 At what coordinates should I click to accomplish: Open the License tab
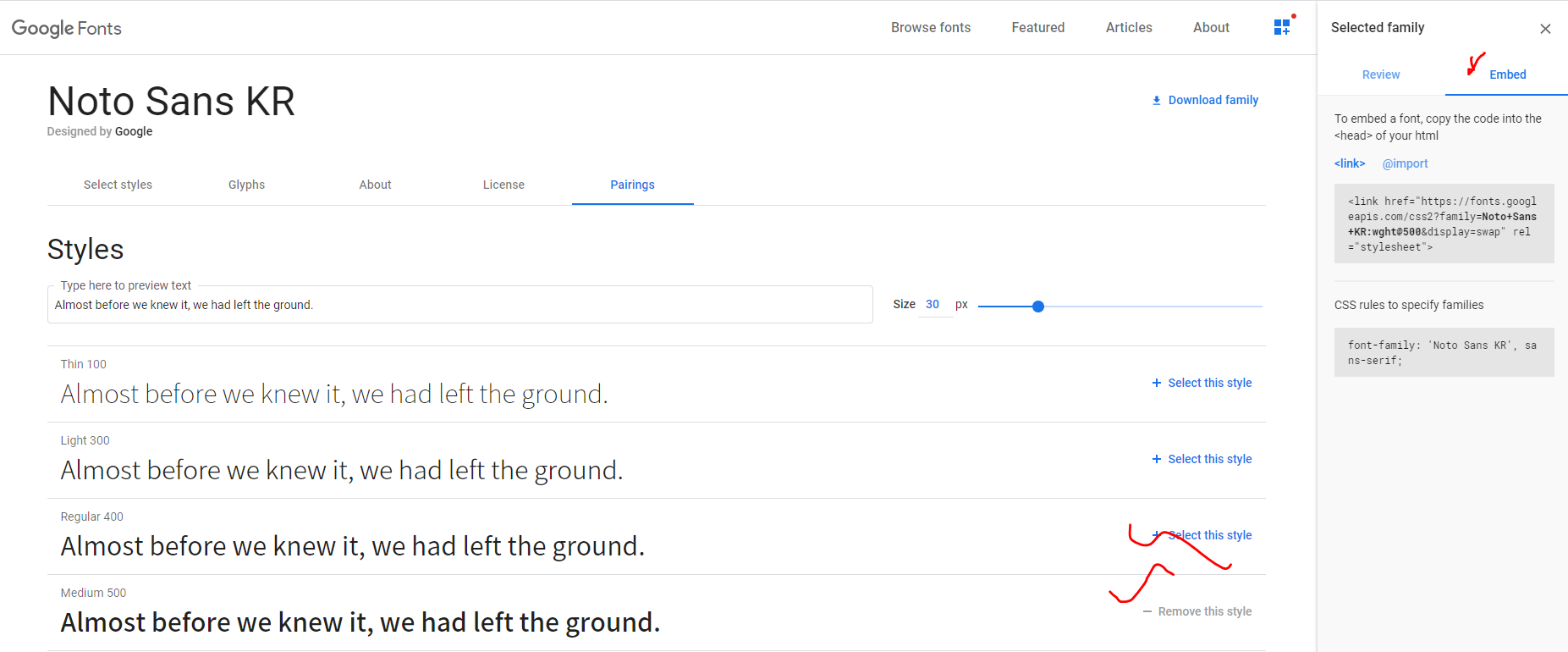(x=503, y=185)
